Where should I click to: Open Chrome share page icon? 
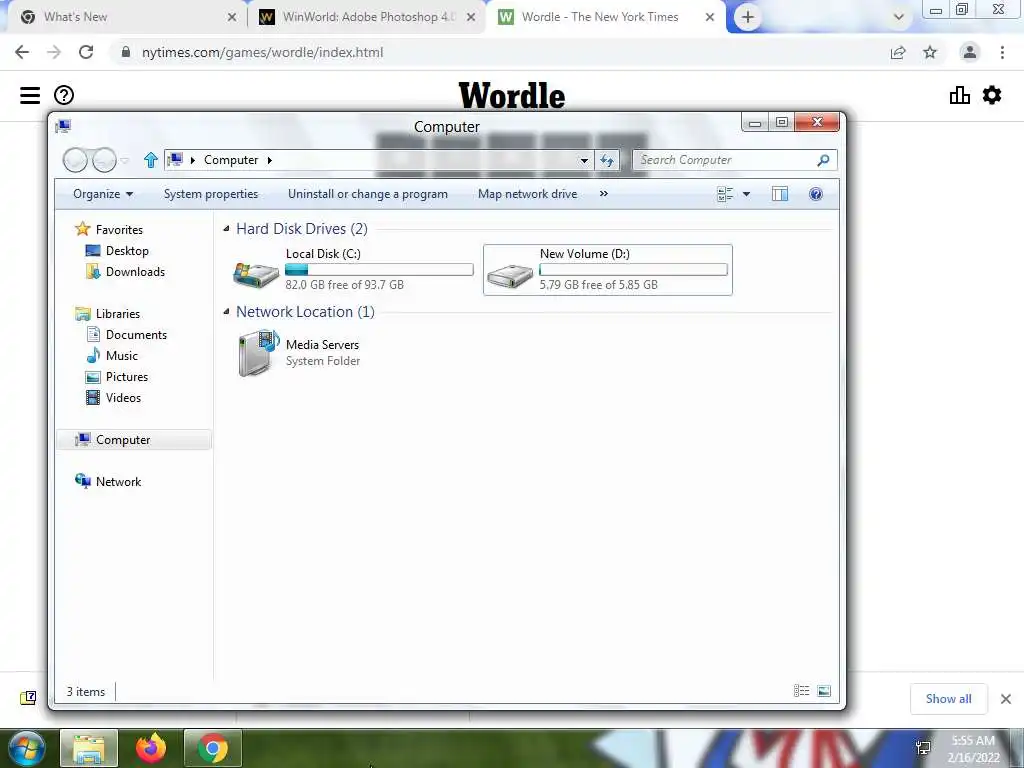coord(898,52)
